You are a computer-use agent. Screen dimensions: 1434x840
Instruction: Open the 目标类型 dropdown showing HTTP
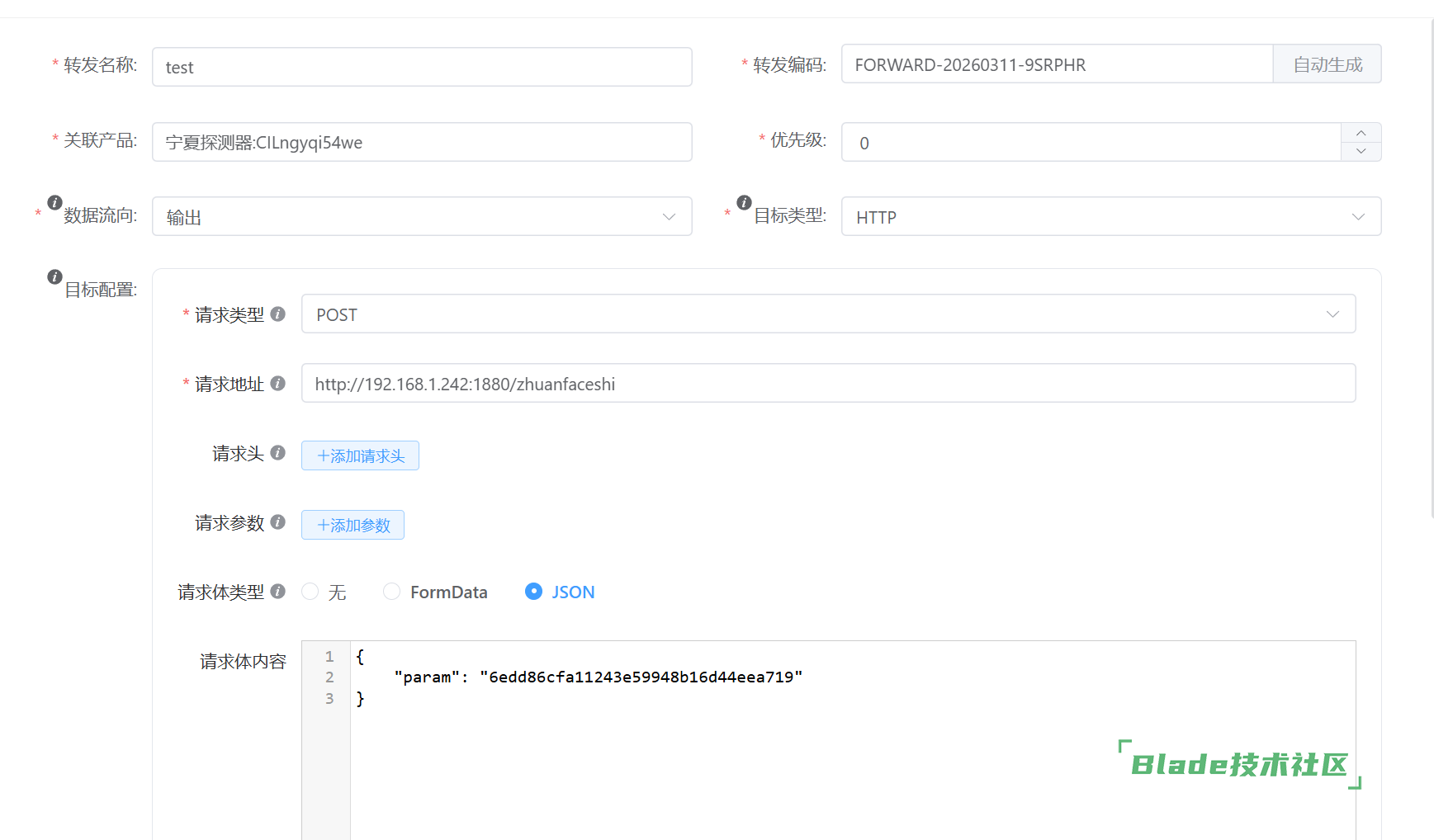pos(1110,216)
